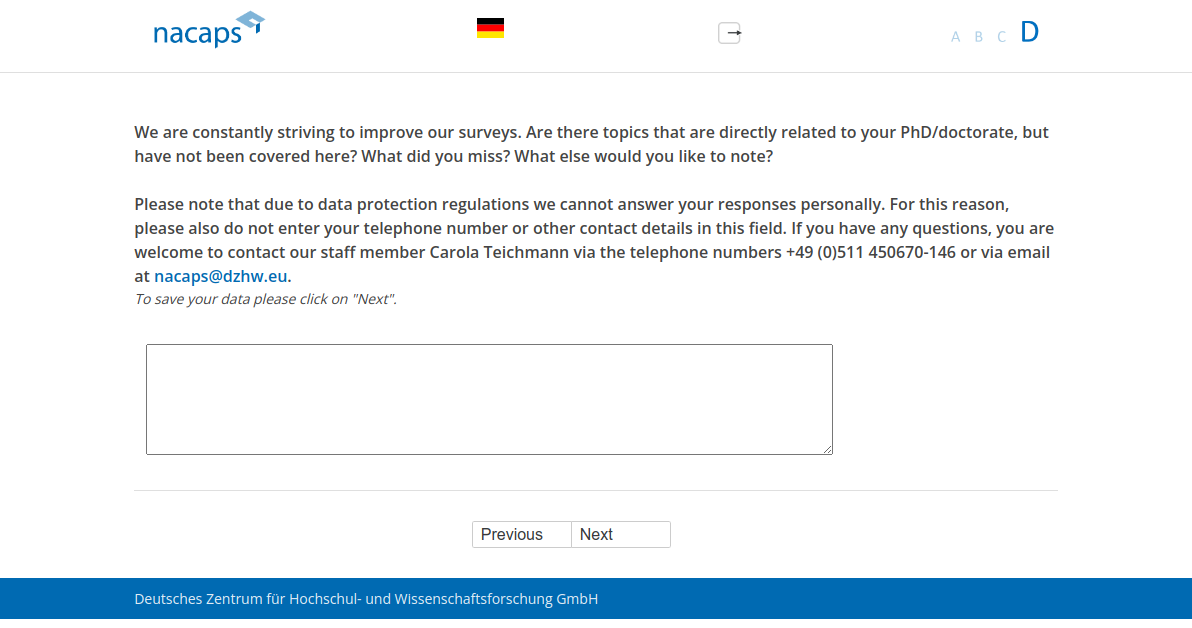The image size is (1192, 628).
Task: Open the nacaps@dzhw.eu email link
Action: [x=221, y=276]
